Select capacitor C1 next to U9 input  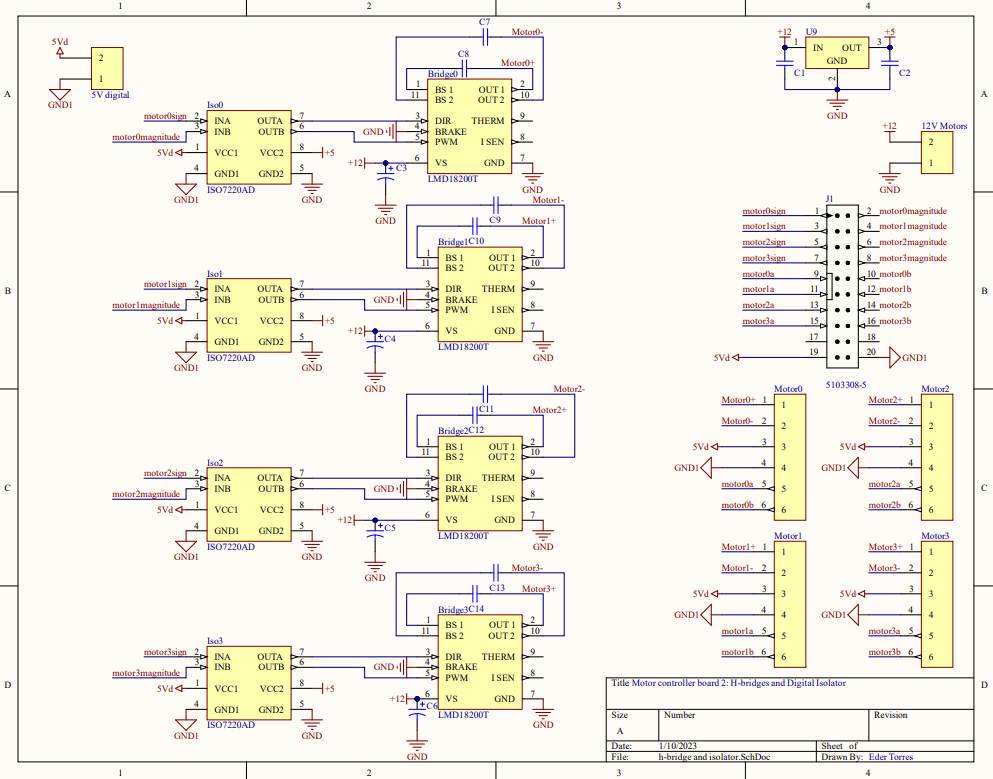(784, 62)
